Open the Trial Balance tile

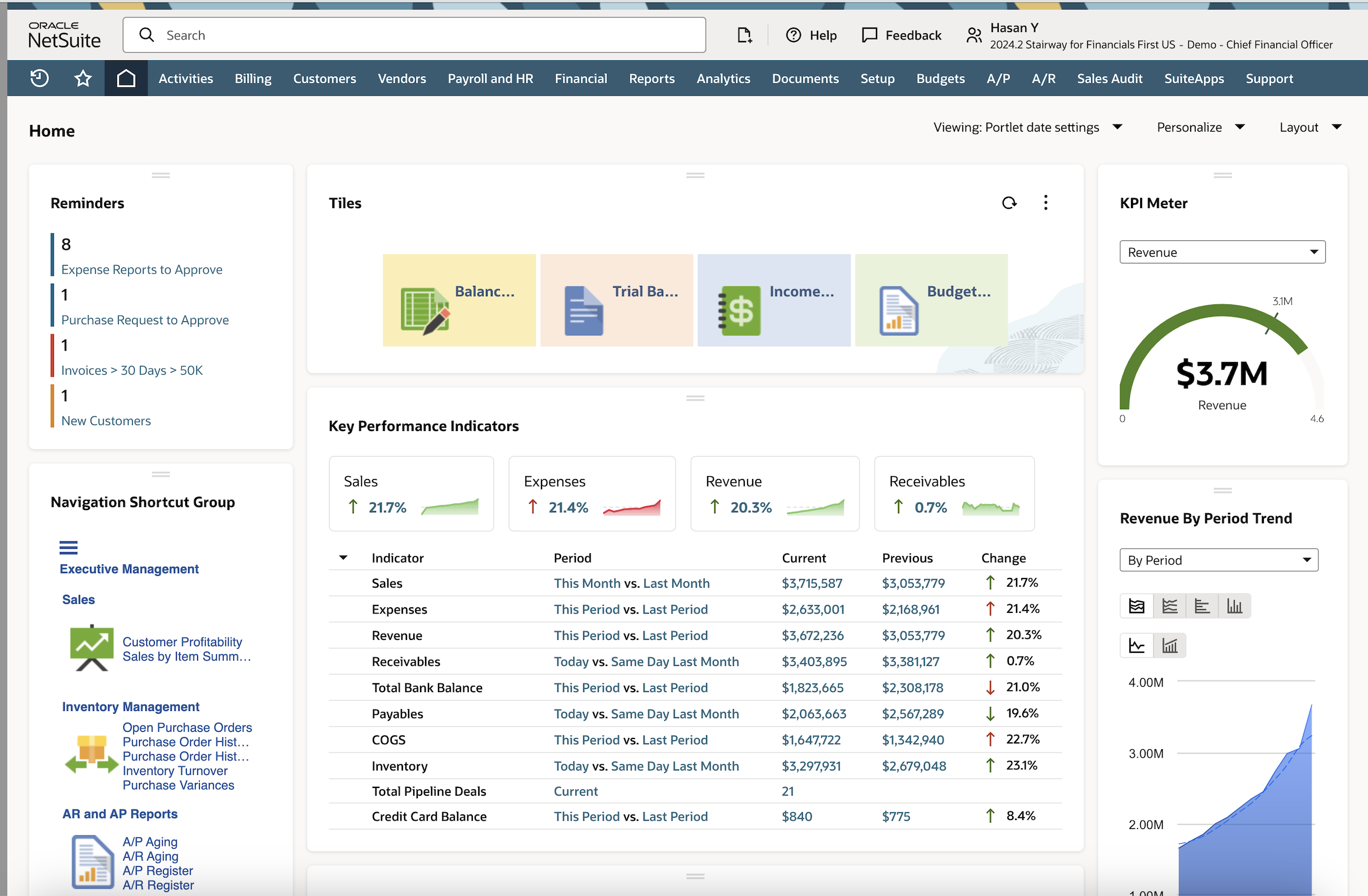pyautogui.click(x=616, y=300)
